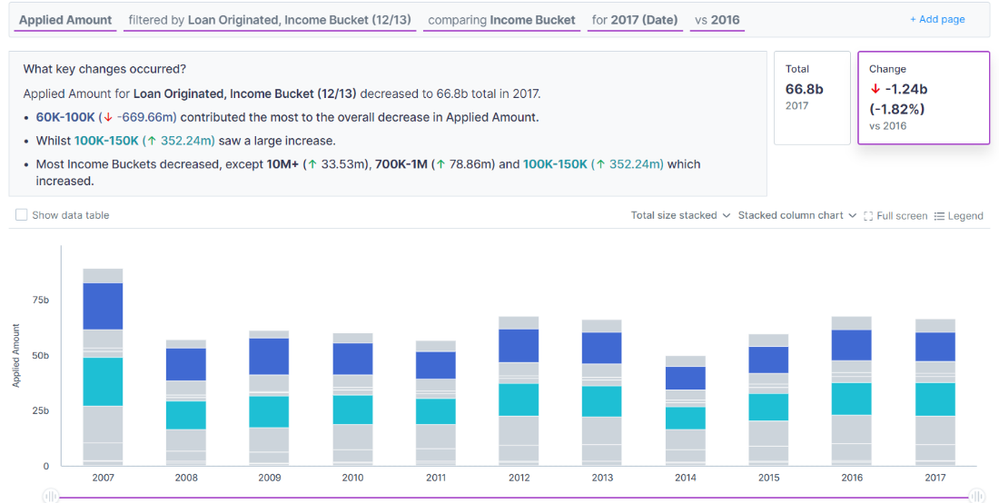Select the Total 66.8b card

(812, 98)
